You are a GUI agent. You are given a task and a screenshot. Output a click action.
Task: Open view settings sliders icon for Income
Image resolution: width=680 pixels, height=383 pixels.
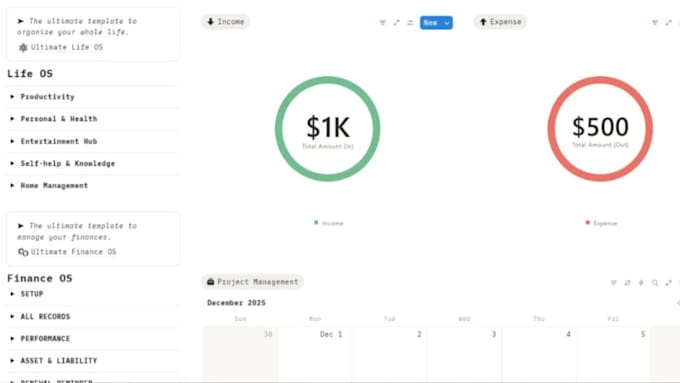point(410,23)
